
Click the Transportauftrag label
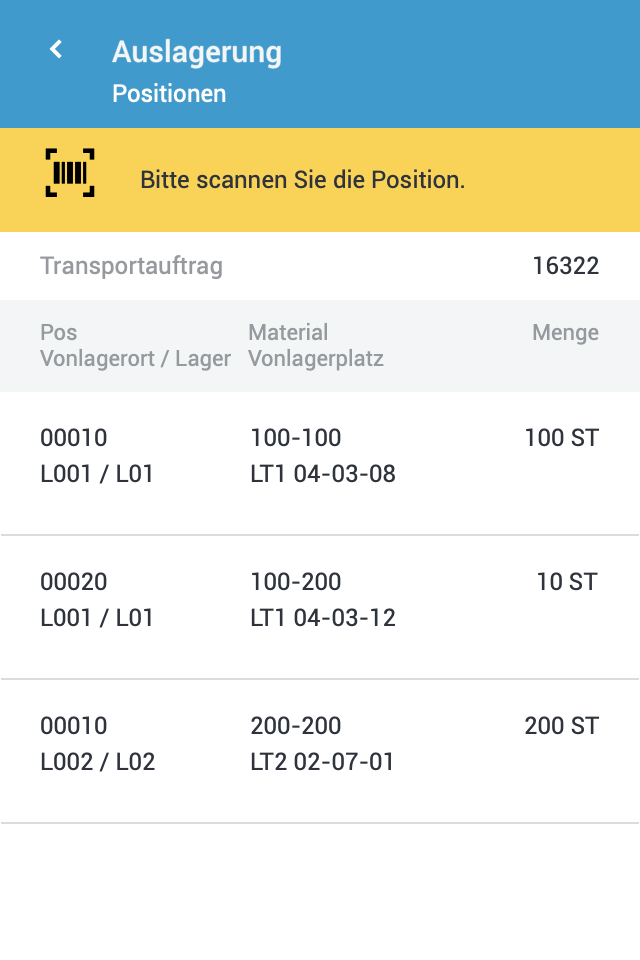pyautogui.click(x=131, y=266)
